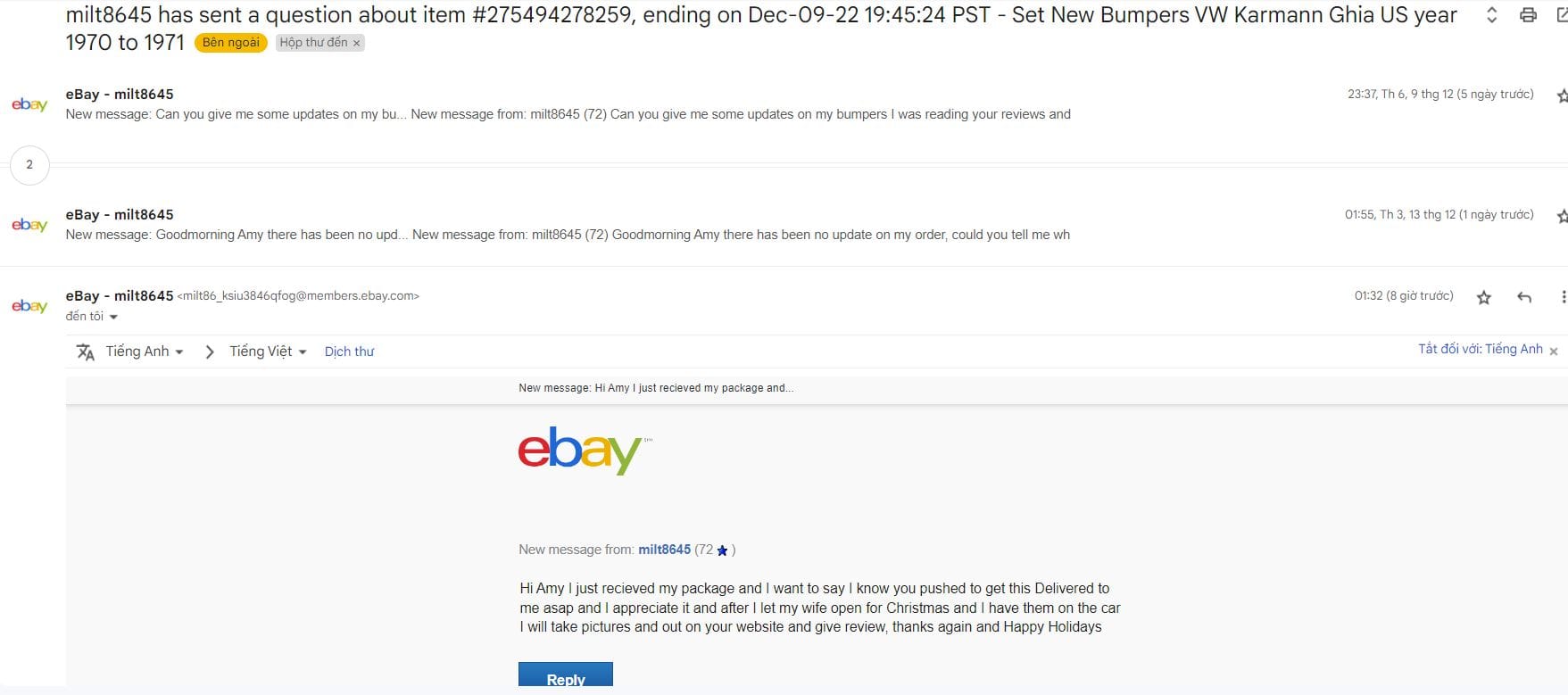The image size is (1568, 695).
Task: Open milt8645 profile link
Action: 664,550
